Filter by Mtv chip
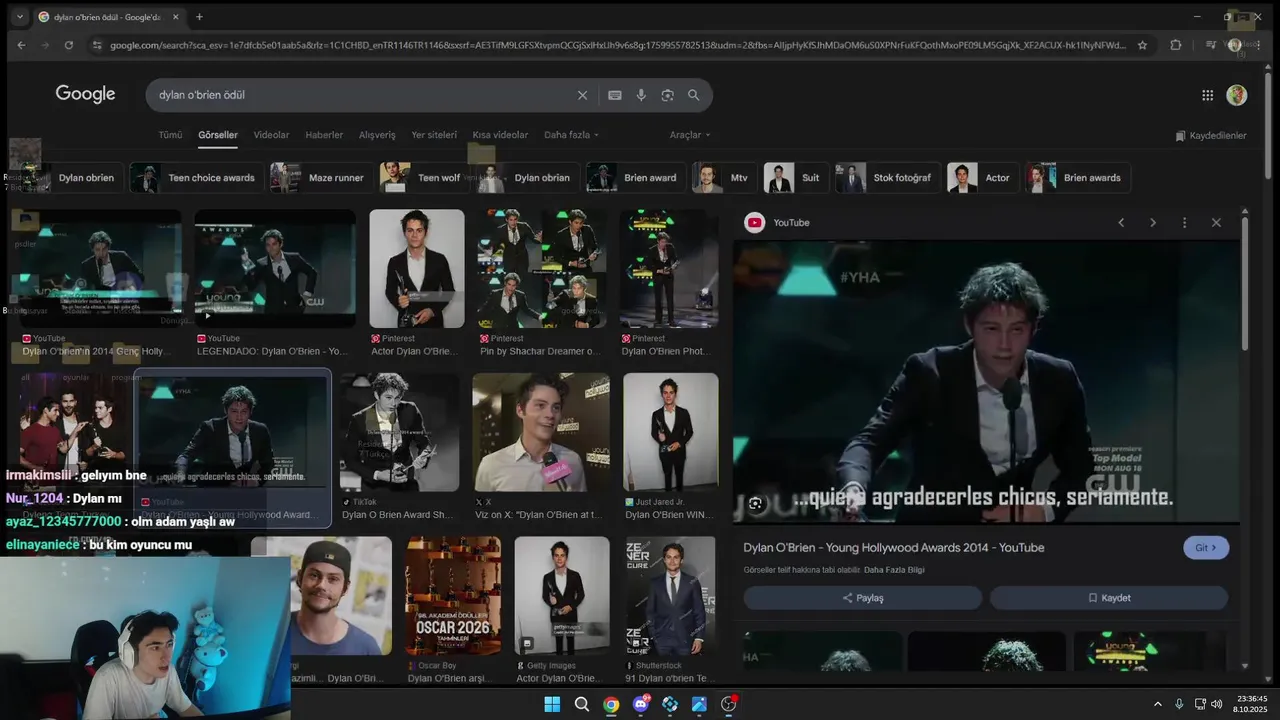This screenshot has height=720, width=1280. click(723, 178)
